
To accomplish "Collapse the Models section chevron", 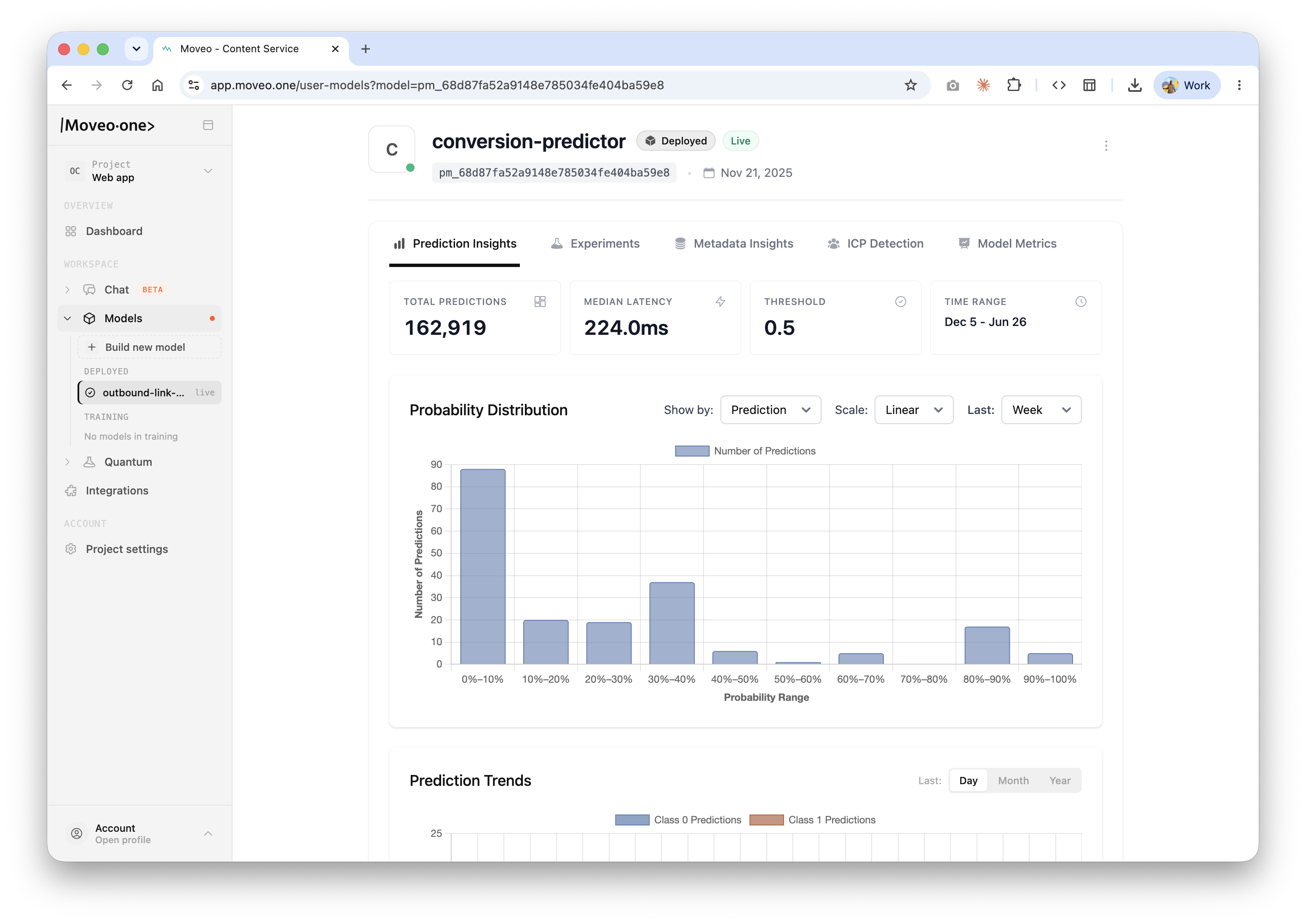I will point(68,318).
